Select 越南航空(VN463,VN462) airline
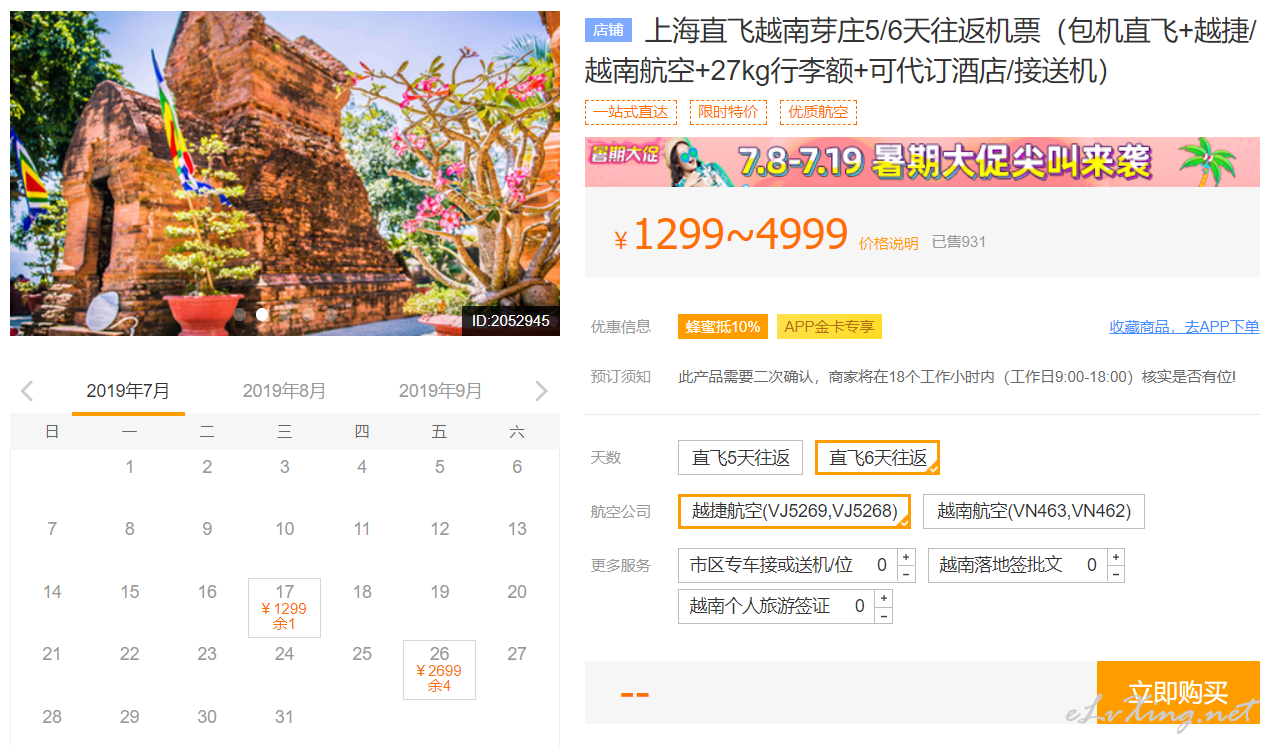 point(1034,511)
